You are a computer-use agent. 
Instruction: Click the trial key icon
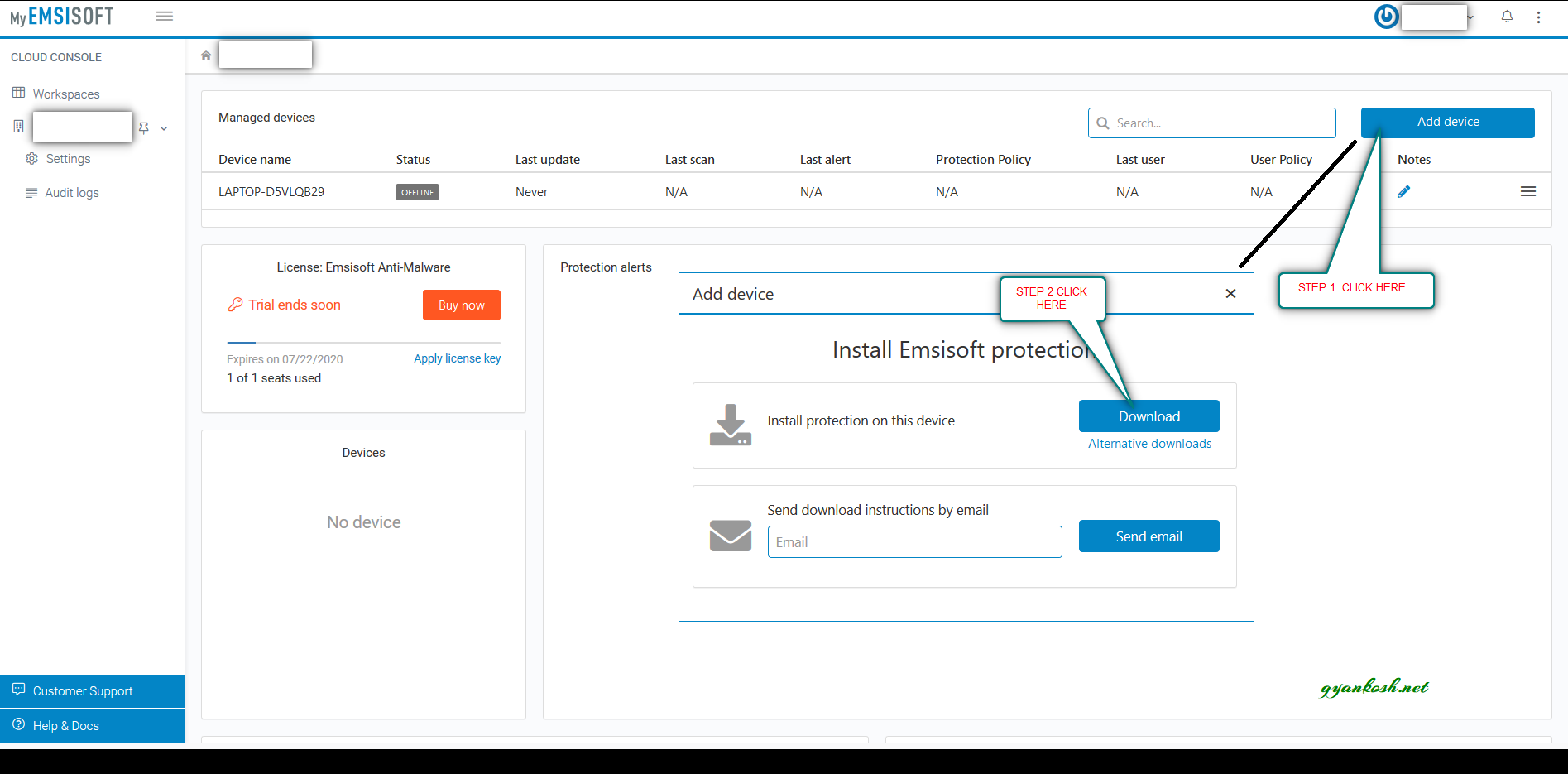click(x=235, y=305)
